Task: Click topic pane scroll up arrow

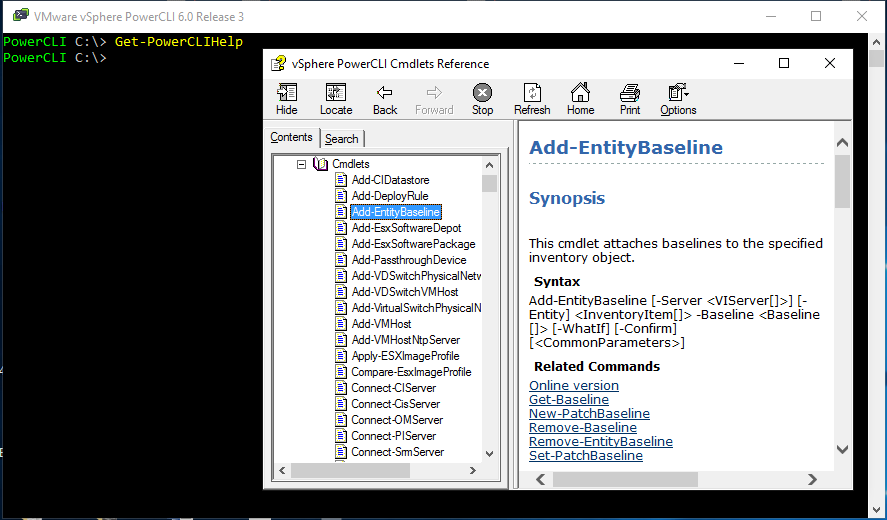Action: point(842,143)
